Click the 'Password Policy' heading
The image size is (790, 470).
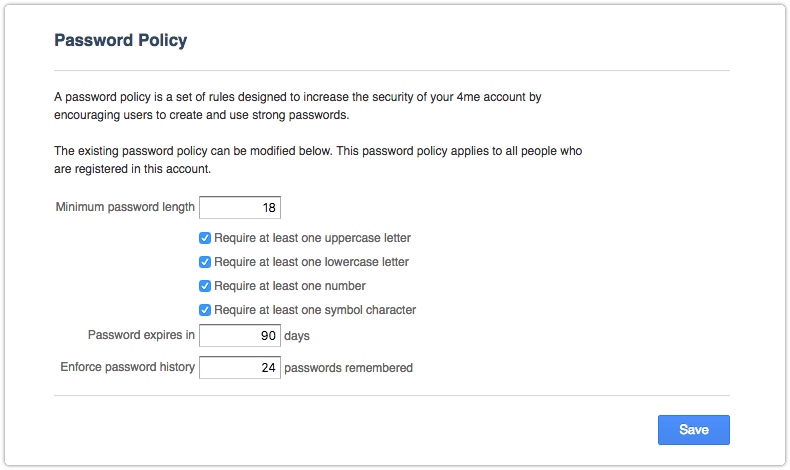click(x=121, y=41)
